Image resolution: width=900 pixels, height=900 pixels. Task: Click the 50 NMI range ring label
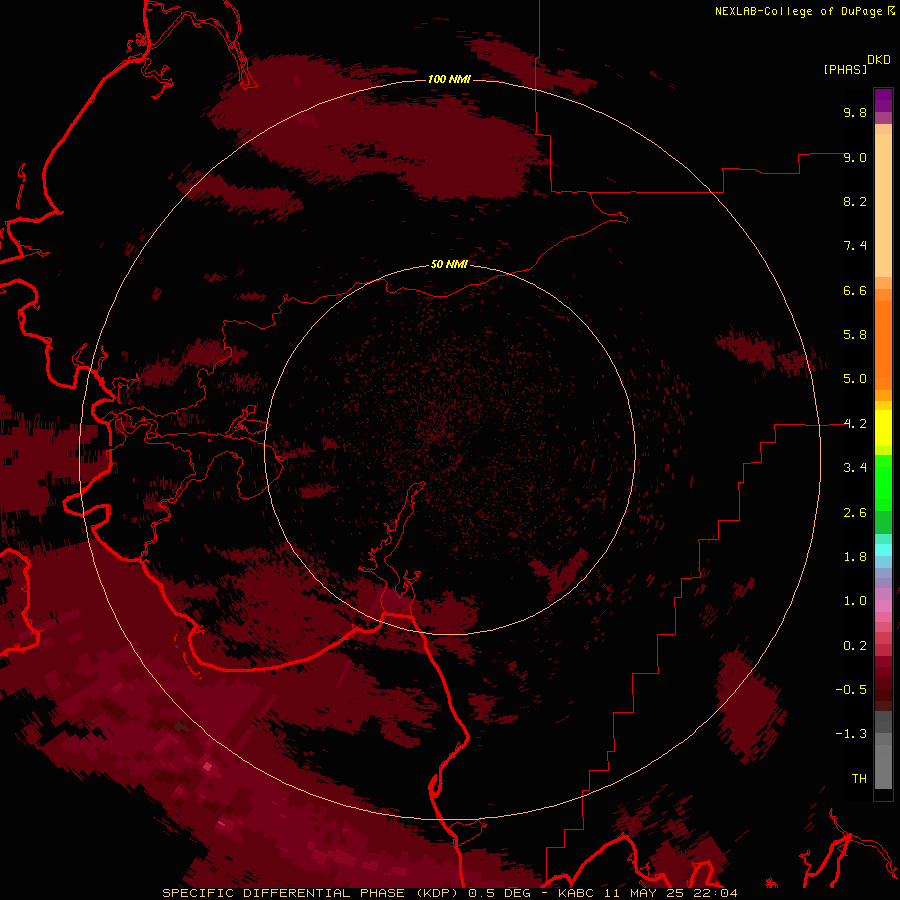[449, 265]
